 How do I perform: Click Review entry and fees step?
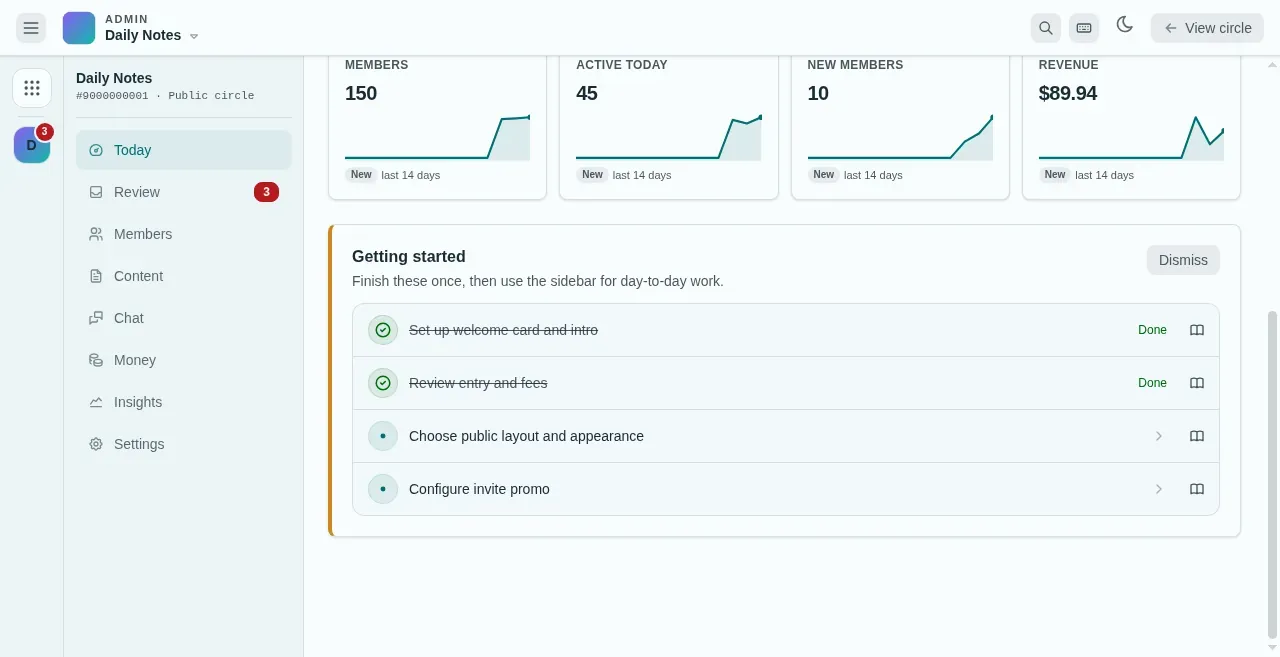[x=478, y=383]
